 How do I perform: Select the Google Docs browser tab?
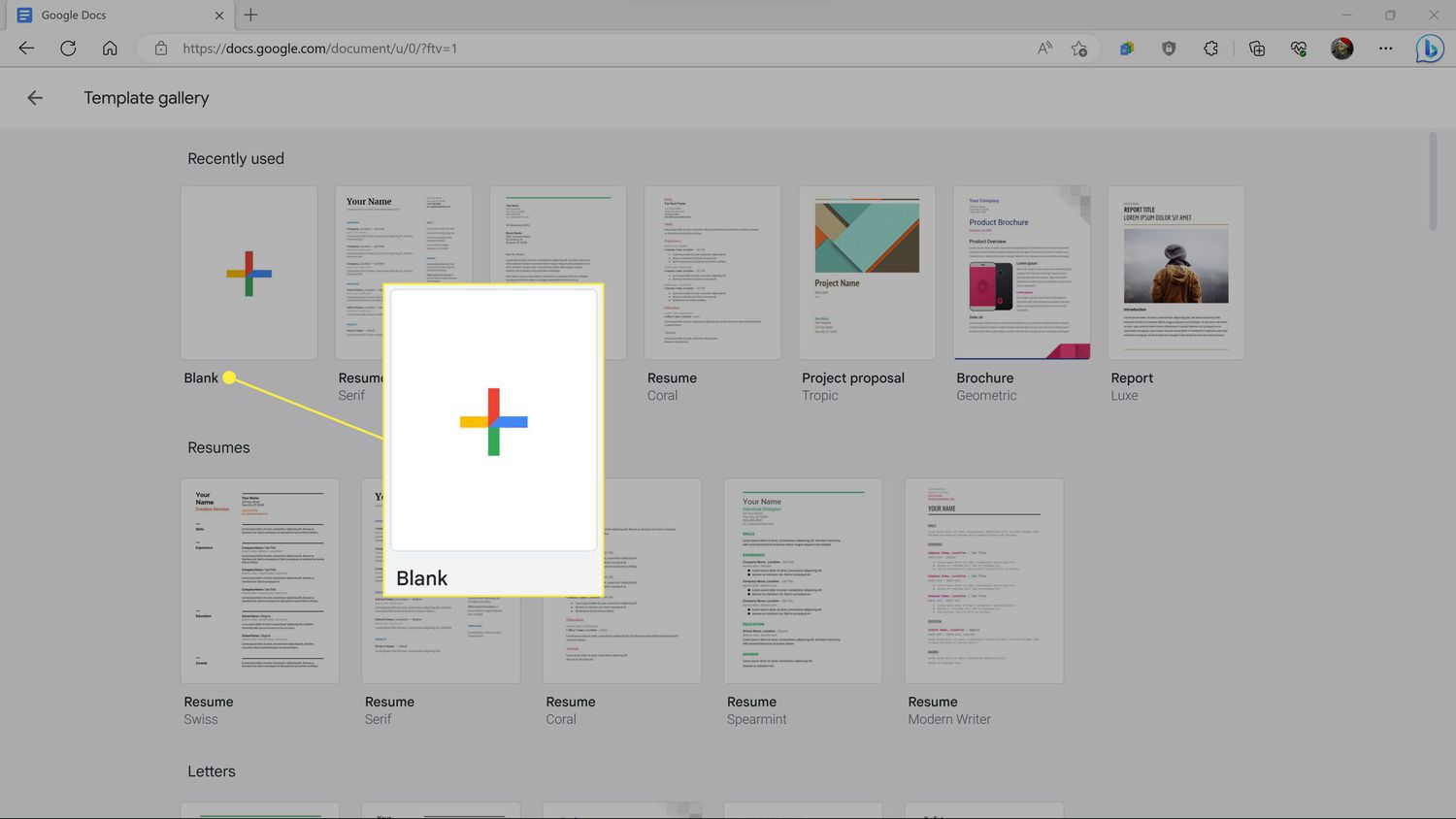(x=107, y=16)
